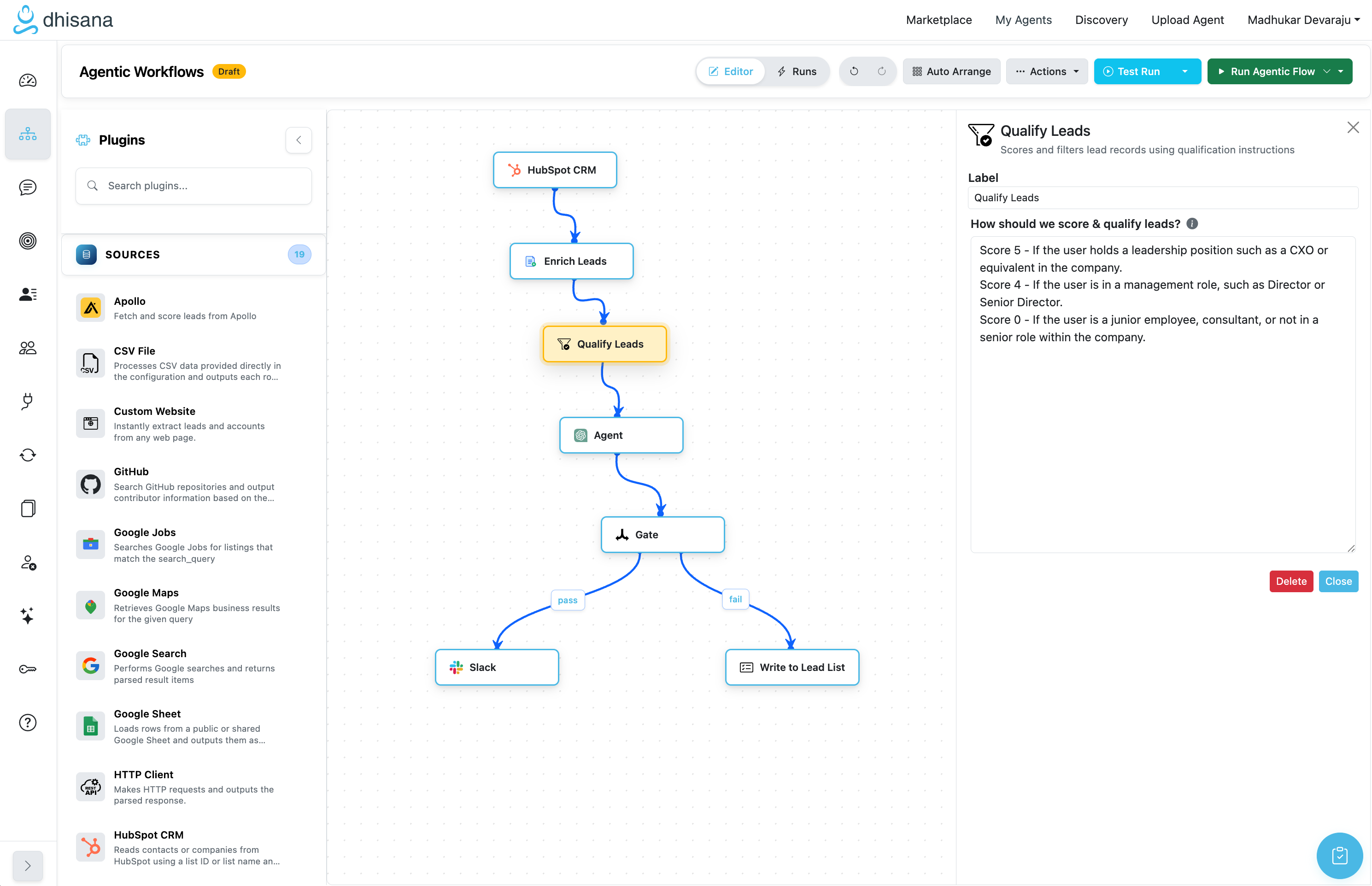
Task: Click the Search plugins input field
Action: click(193, 186)
